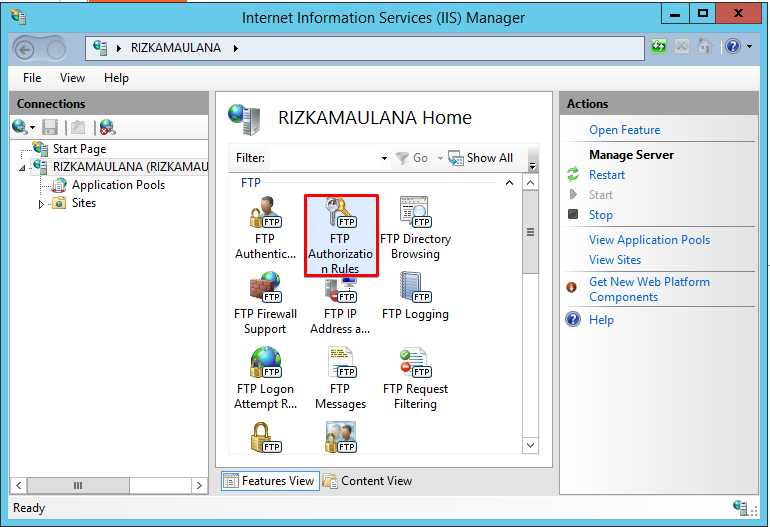
Task: Click the Get New Web Platform Components icon
Action: [572, 287]
